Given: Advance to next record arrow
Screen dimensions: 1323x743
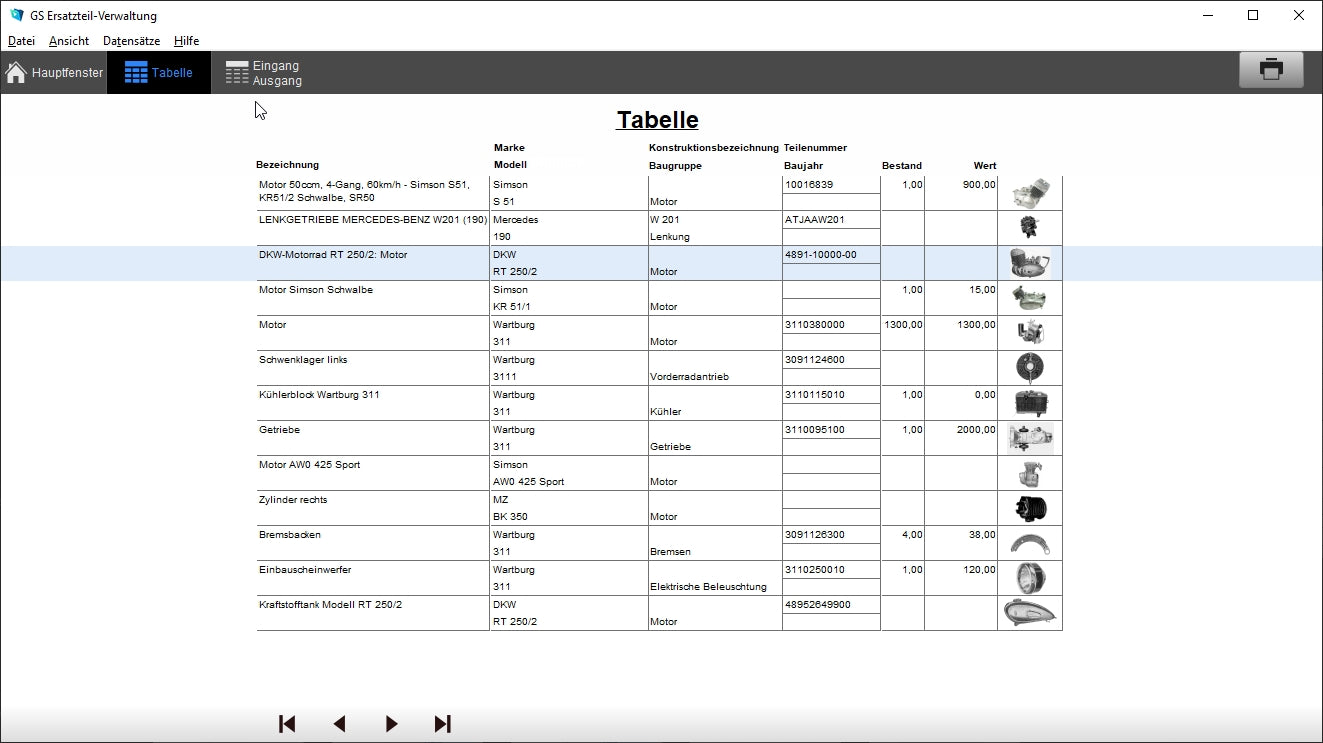Looking at the screenshot, I should click(391, 724).
